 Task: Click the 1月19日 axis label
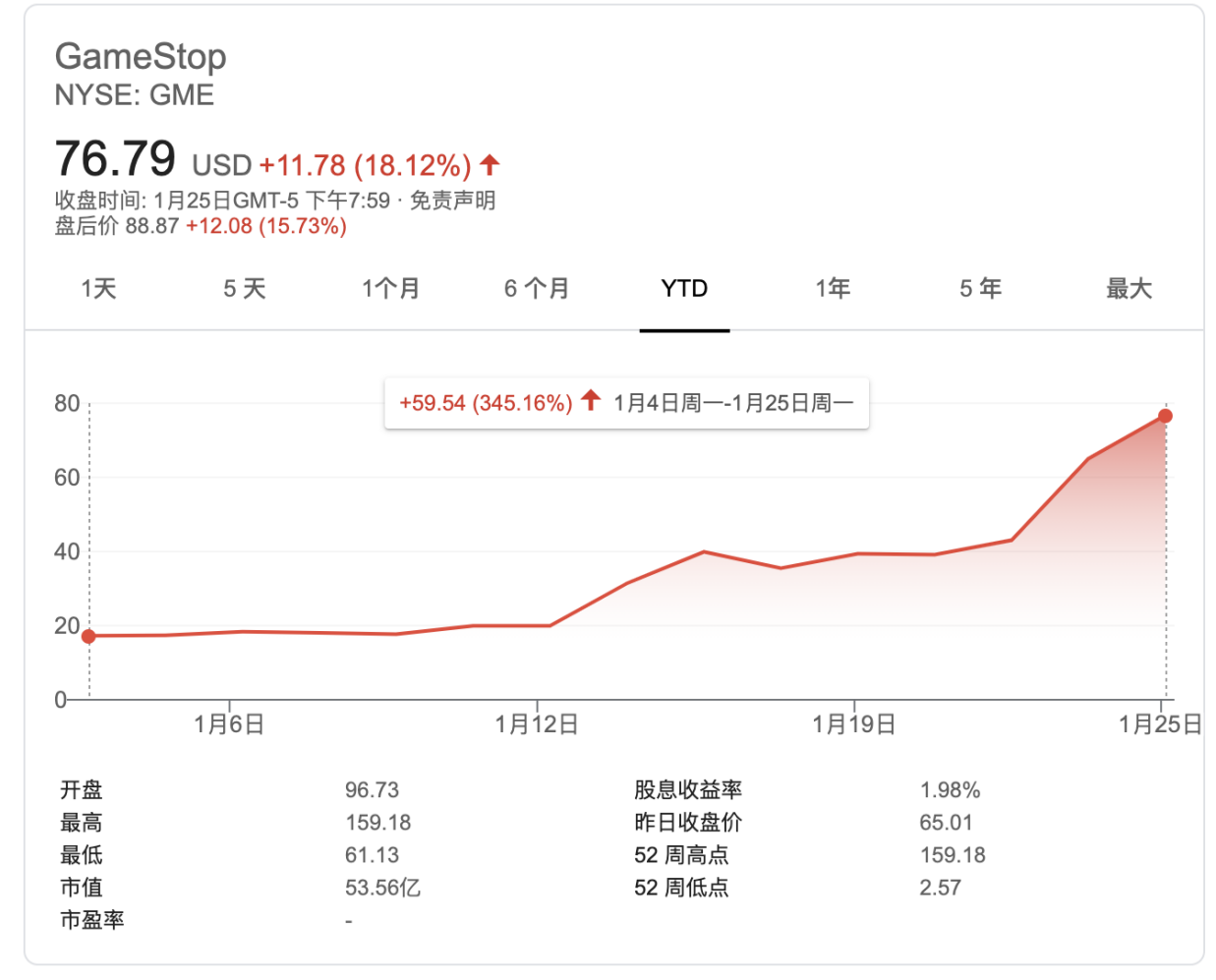(x=854, y=724)
